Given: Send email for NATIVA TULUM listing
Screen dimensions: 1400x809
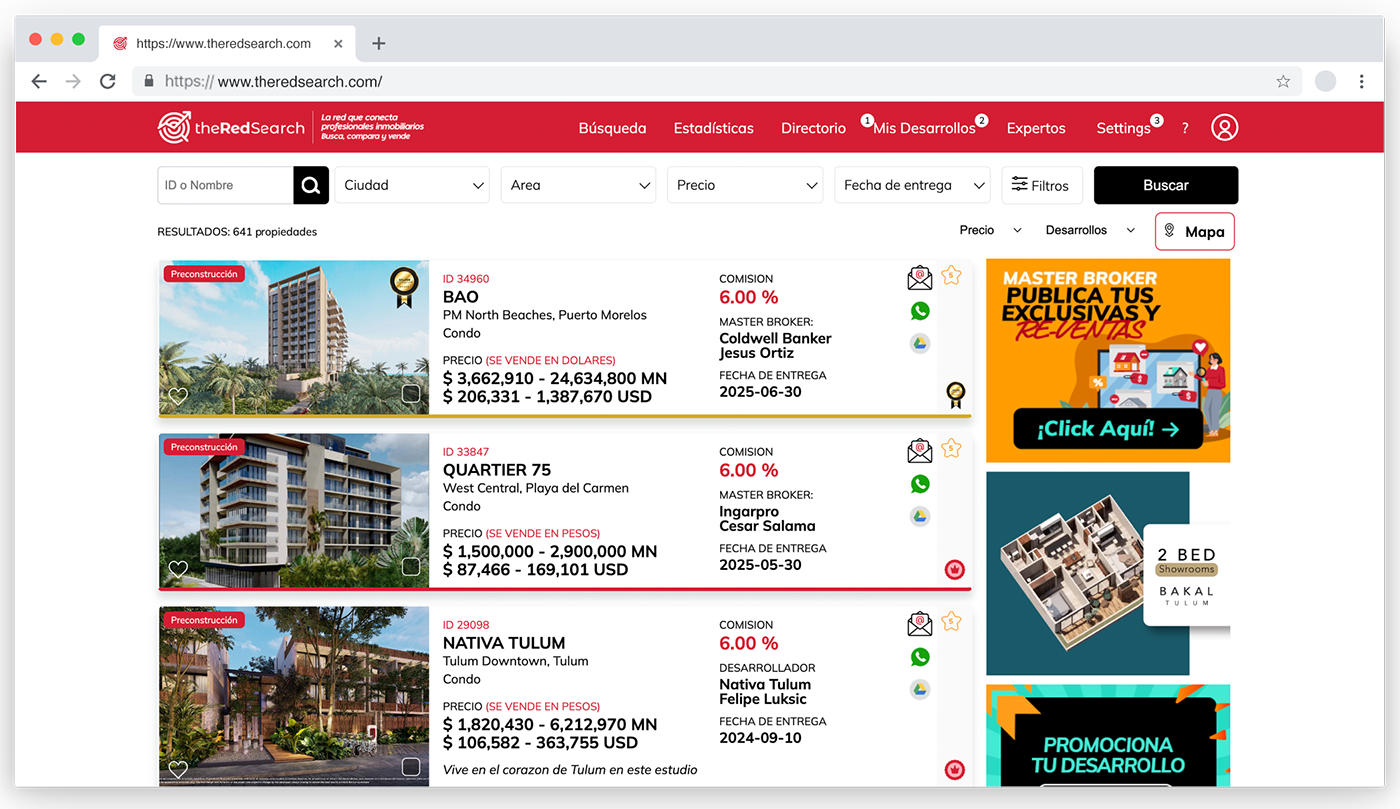Looking at the screenshot, I should point(920,625).
